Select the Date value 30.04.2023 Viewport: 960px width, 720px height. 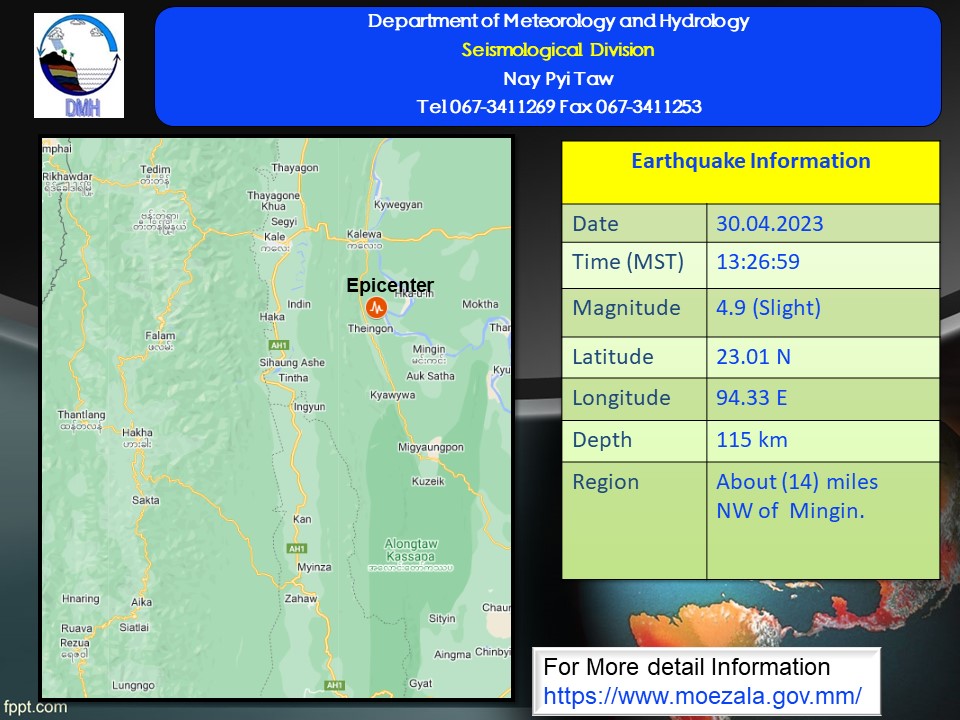pyautogui.click(x=770, y=224)
